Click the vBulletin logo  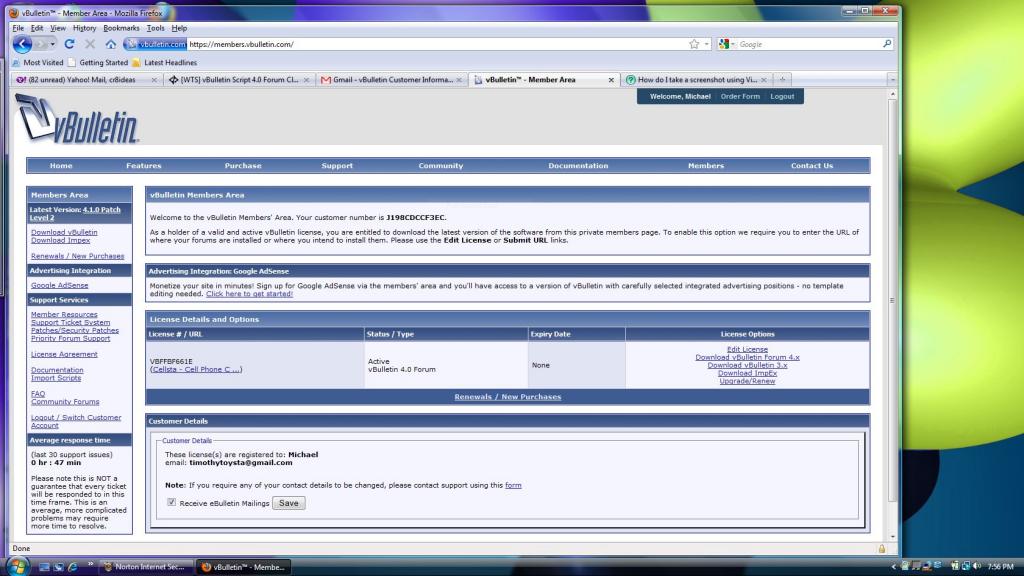point(77,119)
